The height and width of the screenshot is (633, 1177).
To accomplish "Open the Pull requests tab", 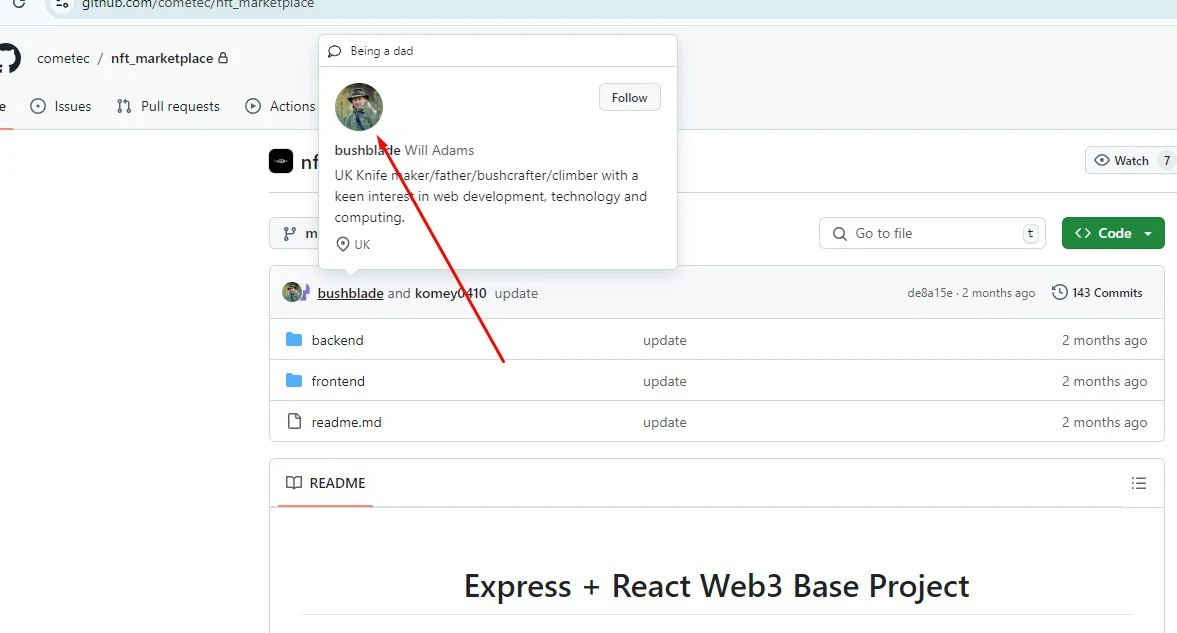I will coord(168,107).
